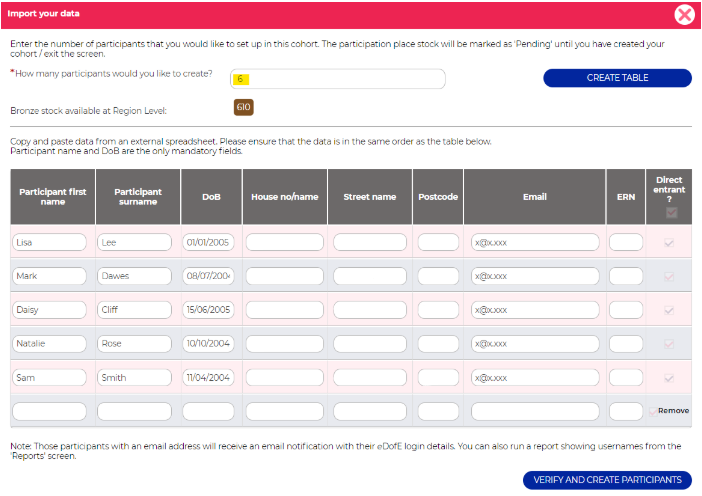Toggle Direct entrant checkbox for Sam Smith
The height and width of the screenshot is (496, 702).
coord(670,378)
